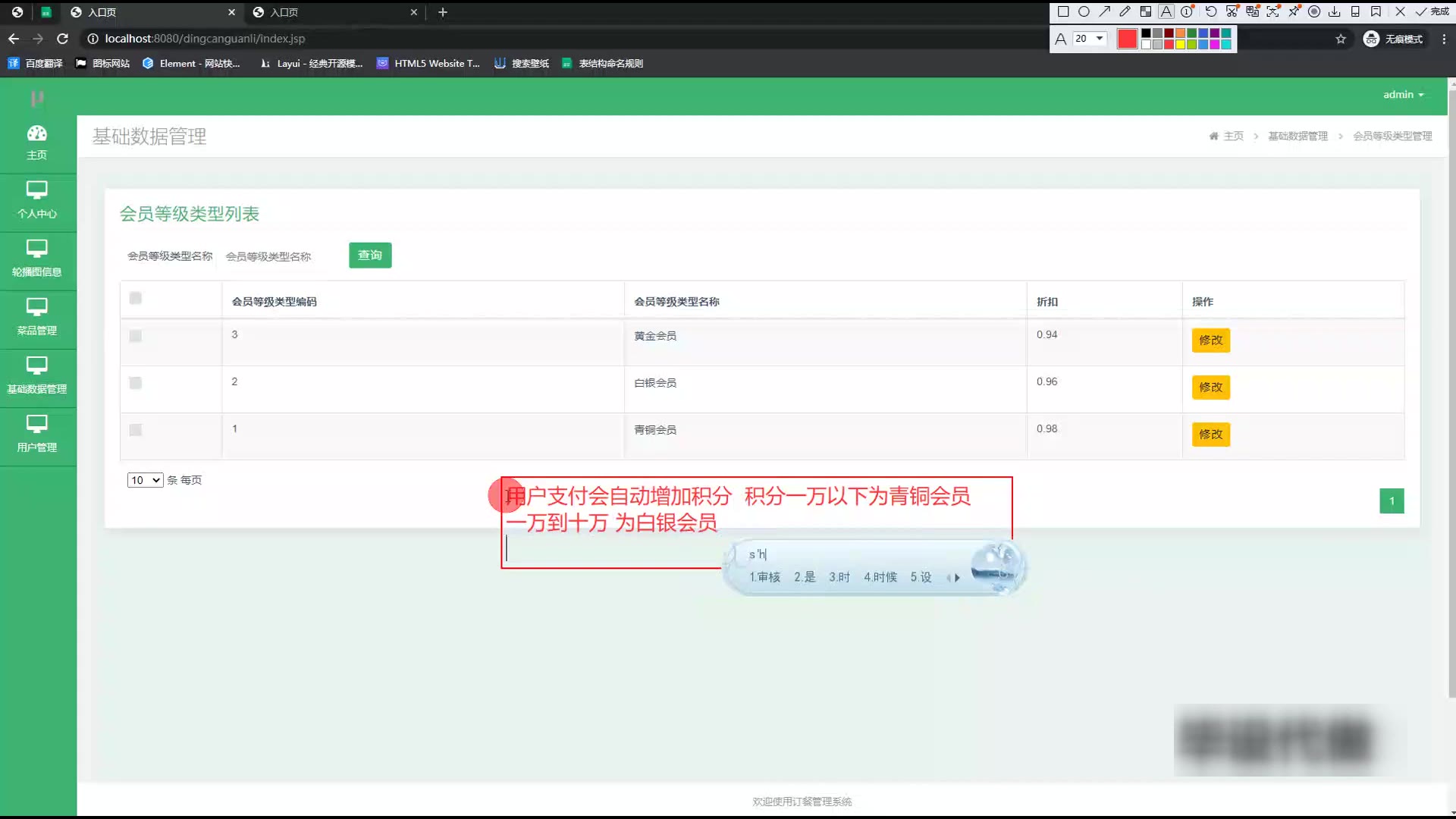Start screen recording from capture toolbar
The width and height of the screenshot is (1456, 819).
1314,11
